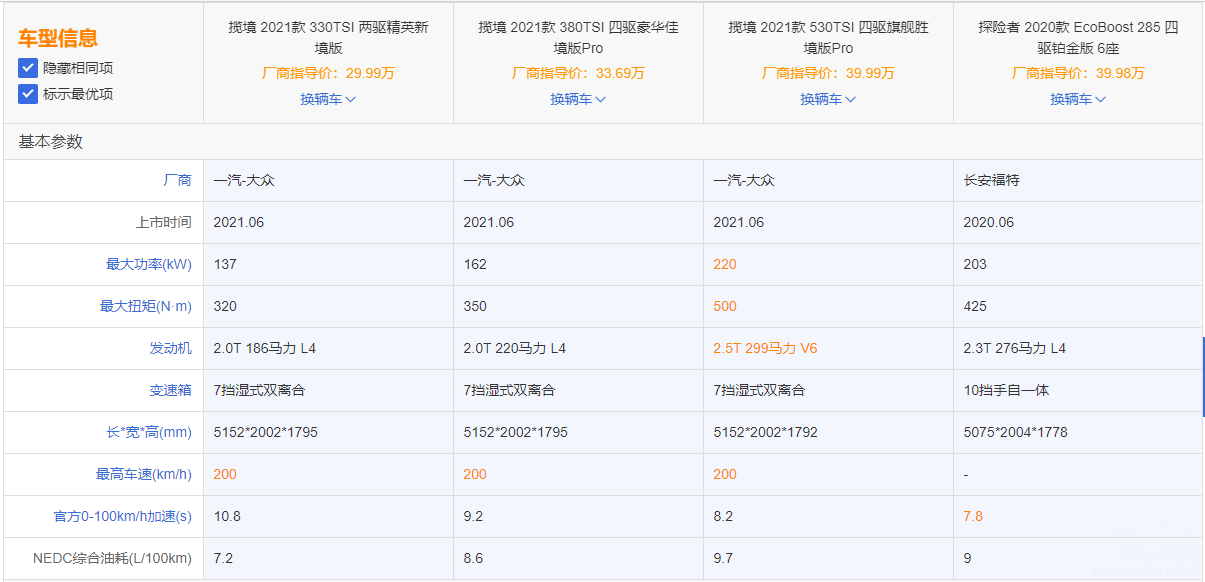
Task: Click the 变速箱 parameter link
Action: (170, 390)
